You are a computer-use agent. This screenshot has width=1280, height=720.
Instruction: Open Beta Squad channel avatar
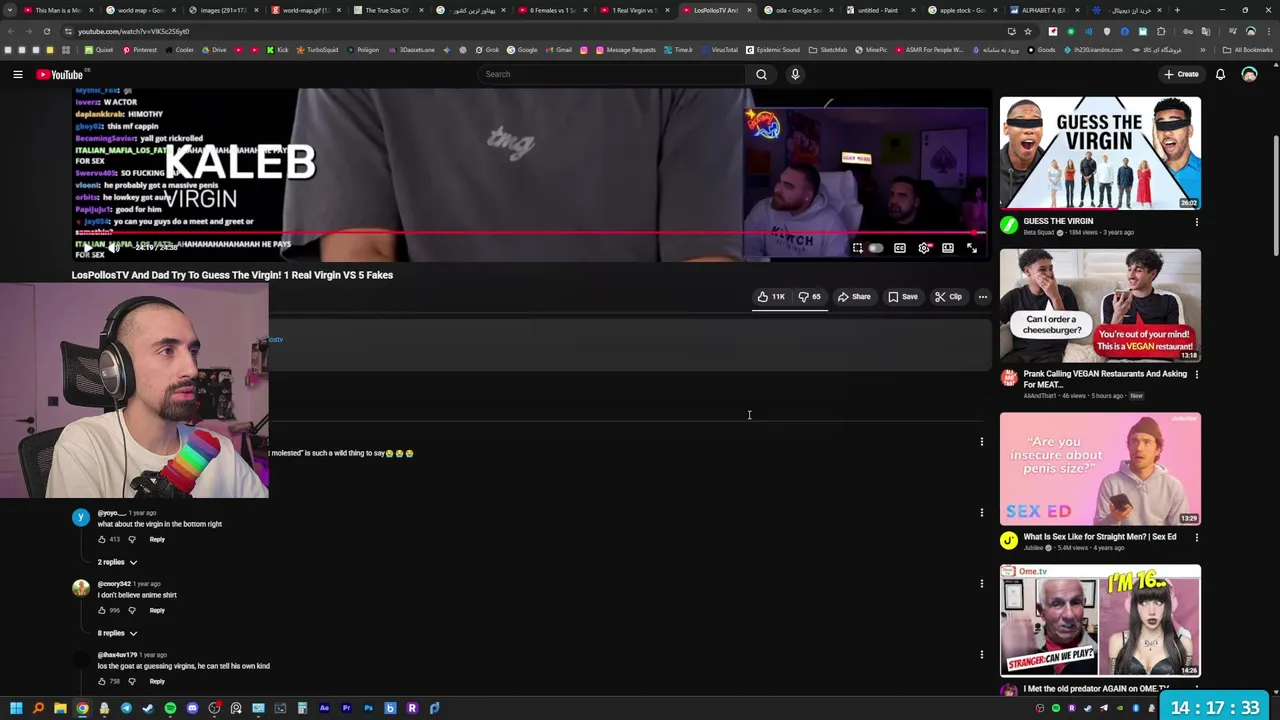click(x=1009, y=226)
